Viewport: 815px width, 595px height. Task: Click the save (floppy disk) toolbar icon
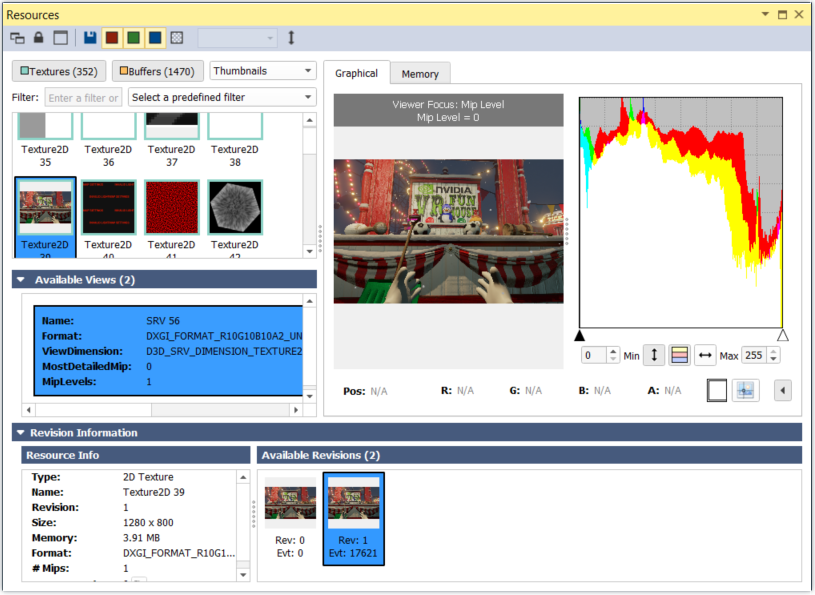coord(91,38)
